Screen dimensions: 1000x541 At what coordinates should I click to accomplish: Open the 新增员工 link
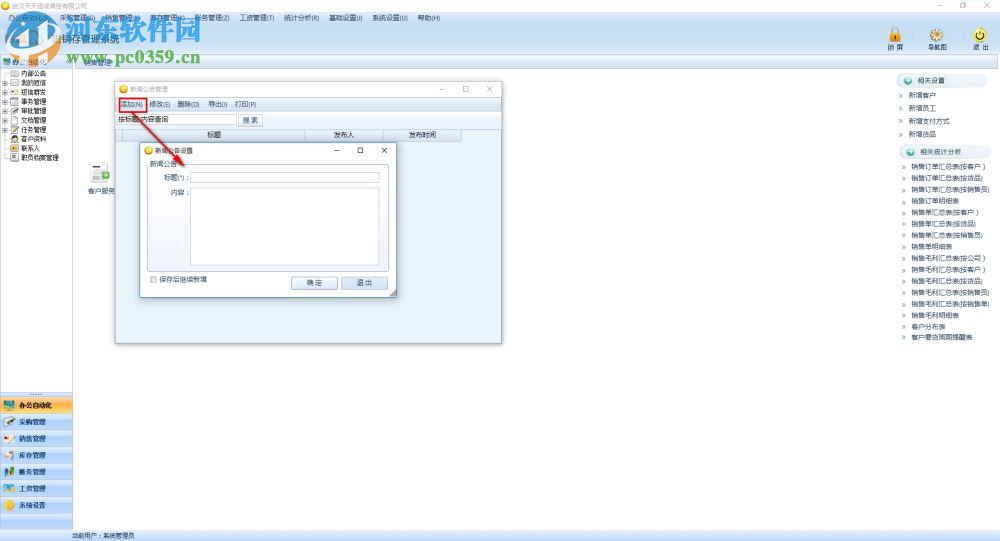[922, 108]
